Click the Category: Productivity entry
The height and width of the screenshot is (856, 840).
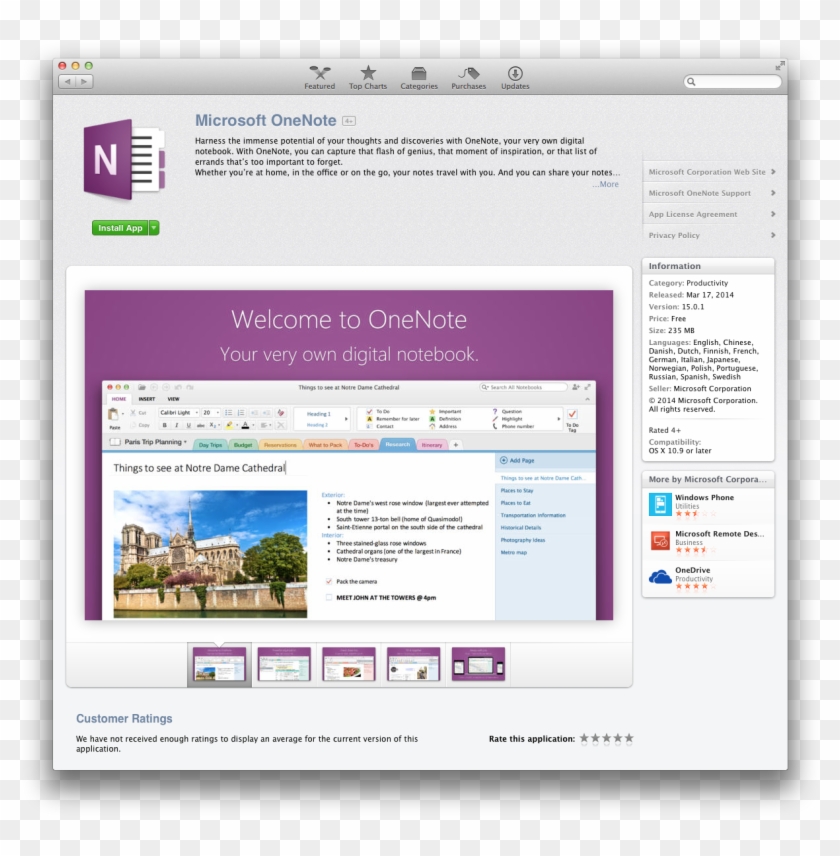(688, 283)
